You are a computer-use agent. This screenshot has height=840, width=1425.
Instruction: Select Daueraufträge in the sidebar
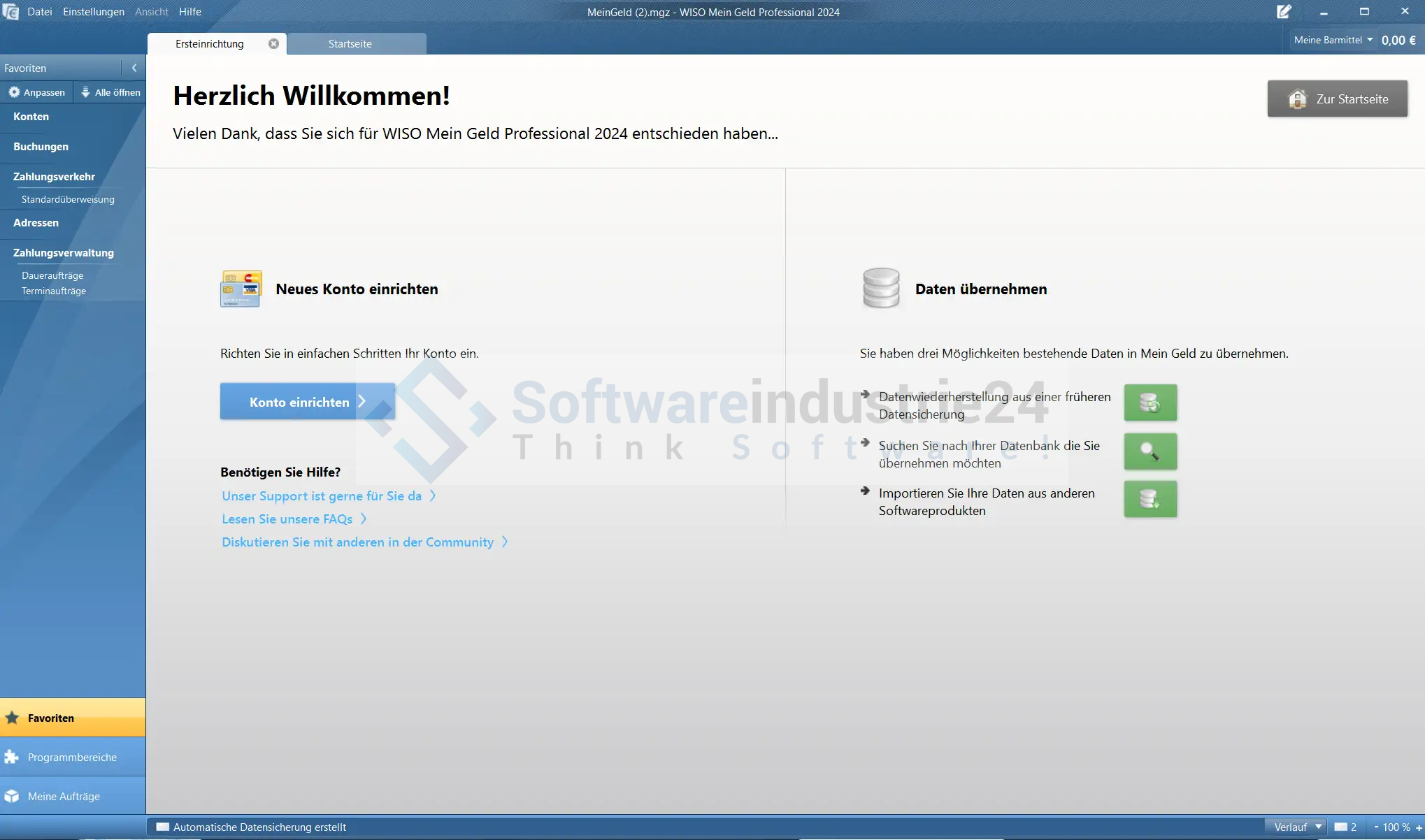52,275
